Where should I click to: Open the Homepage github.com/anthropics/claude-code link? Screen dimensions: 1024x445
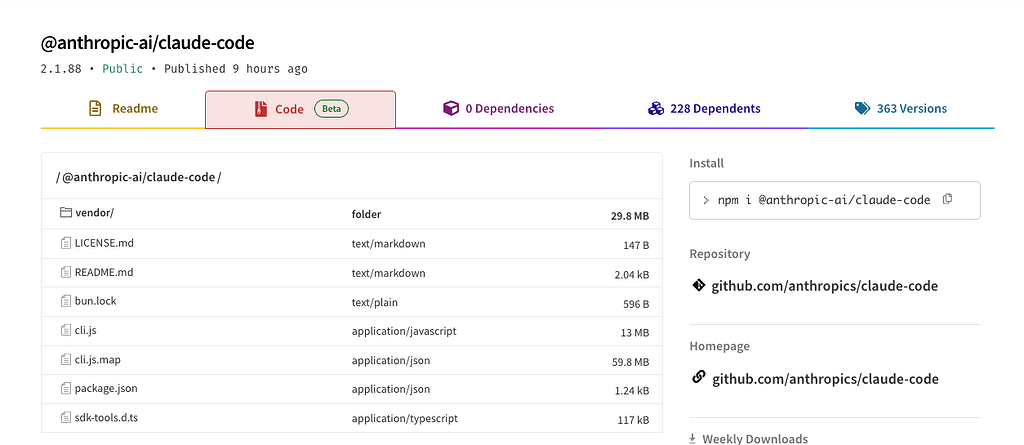825,379
